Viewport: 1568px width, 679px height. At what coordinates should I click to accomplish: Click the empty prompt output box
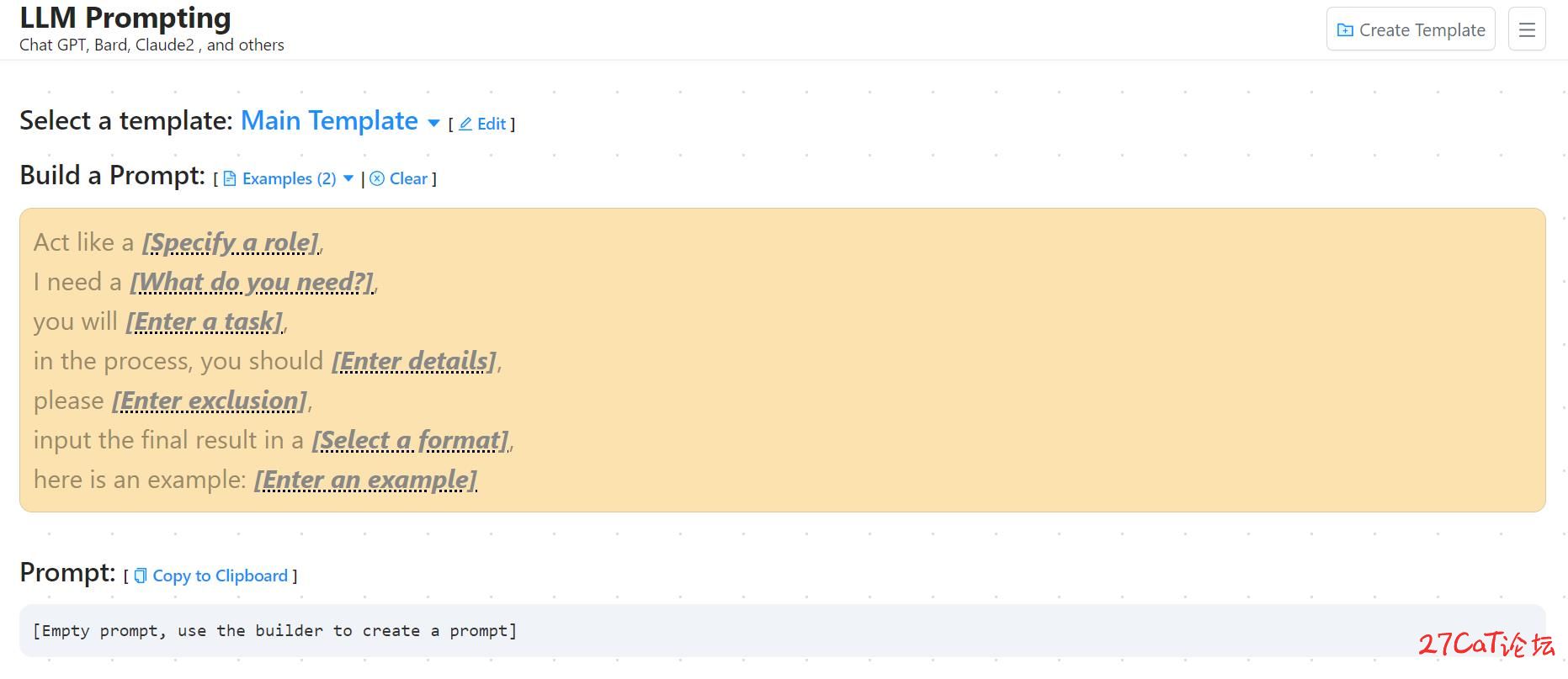tap(783, 631)
